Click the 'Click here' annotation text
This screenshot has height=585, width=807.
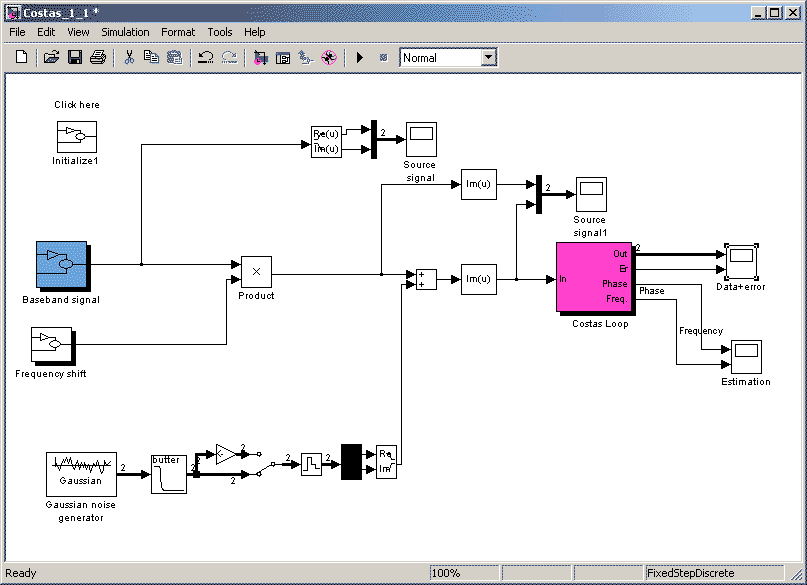[77, 104]
